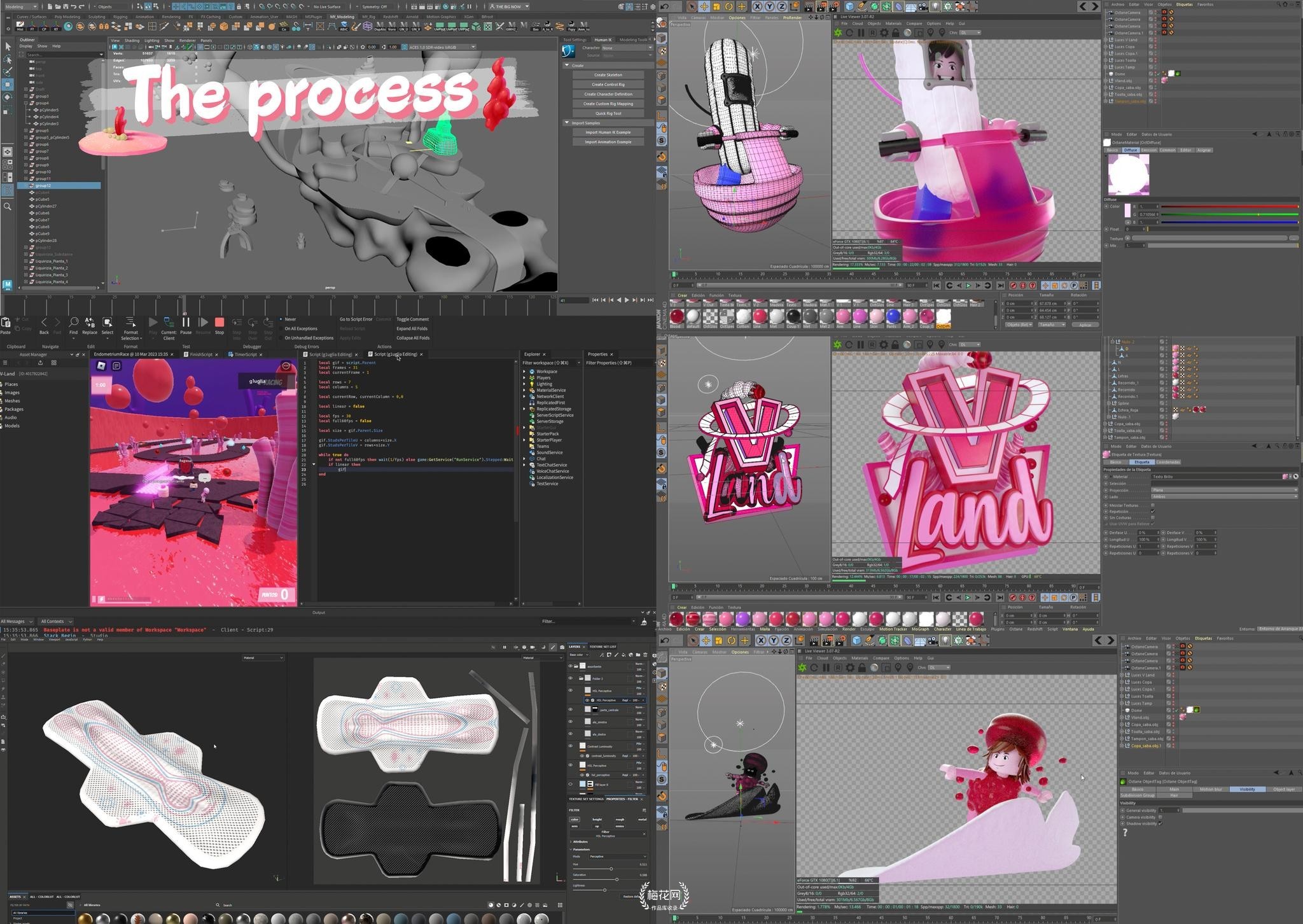
Task: Click Toggle Comment in Roblox Studio's Actions
Action: click(x=412, y=319)
